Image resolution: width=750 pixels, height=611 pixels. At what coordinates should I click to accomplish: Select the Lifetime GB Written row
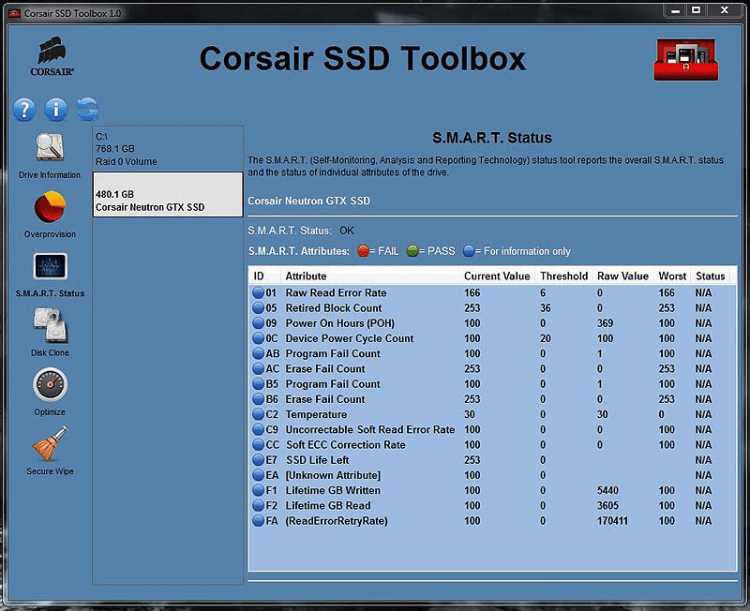[x=332, y=491]
